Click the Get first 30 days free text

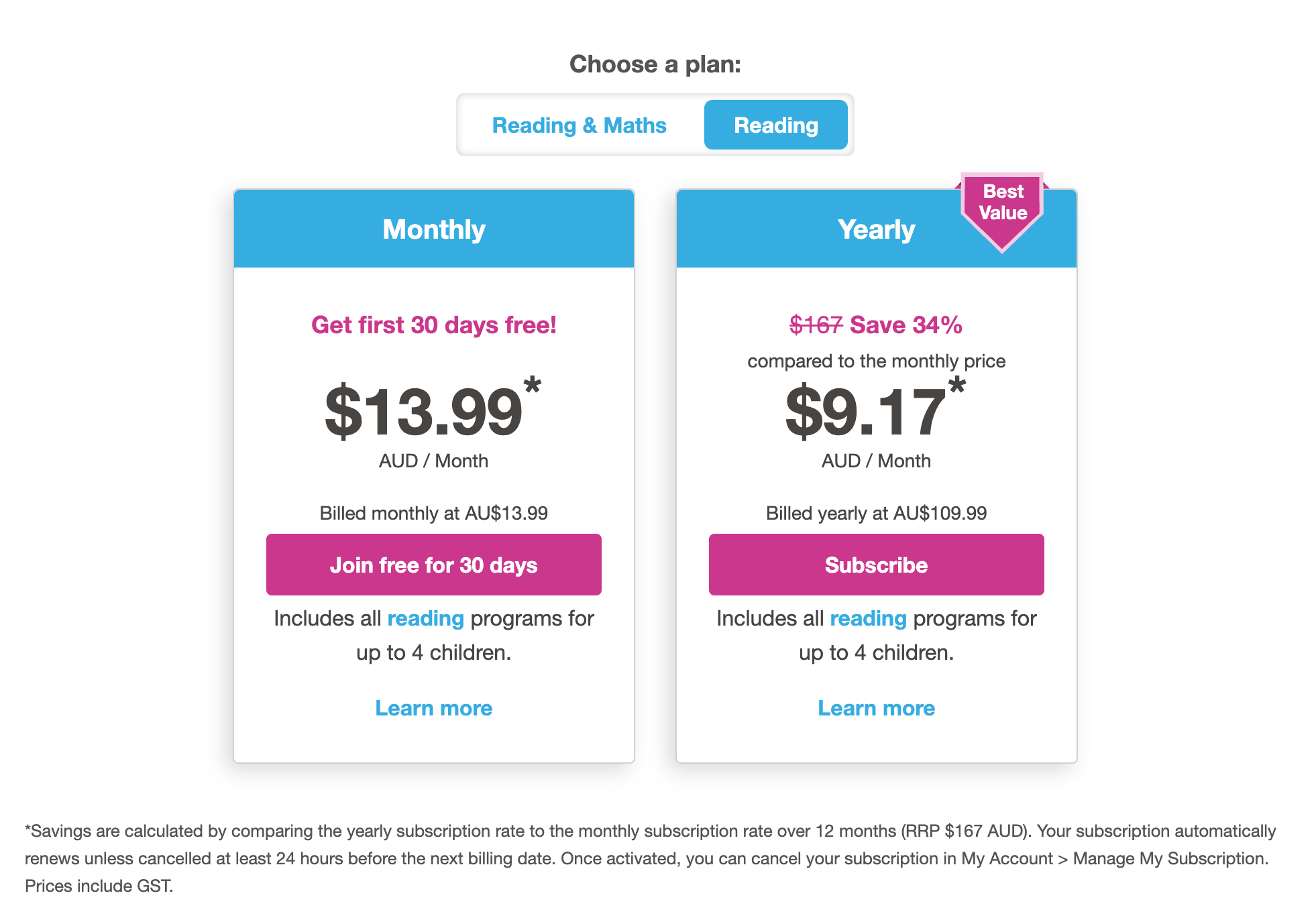tap(433, 325)
